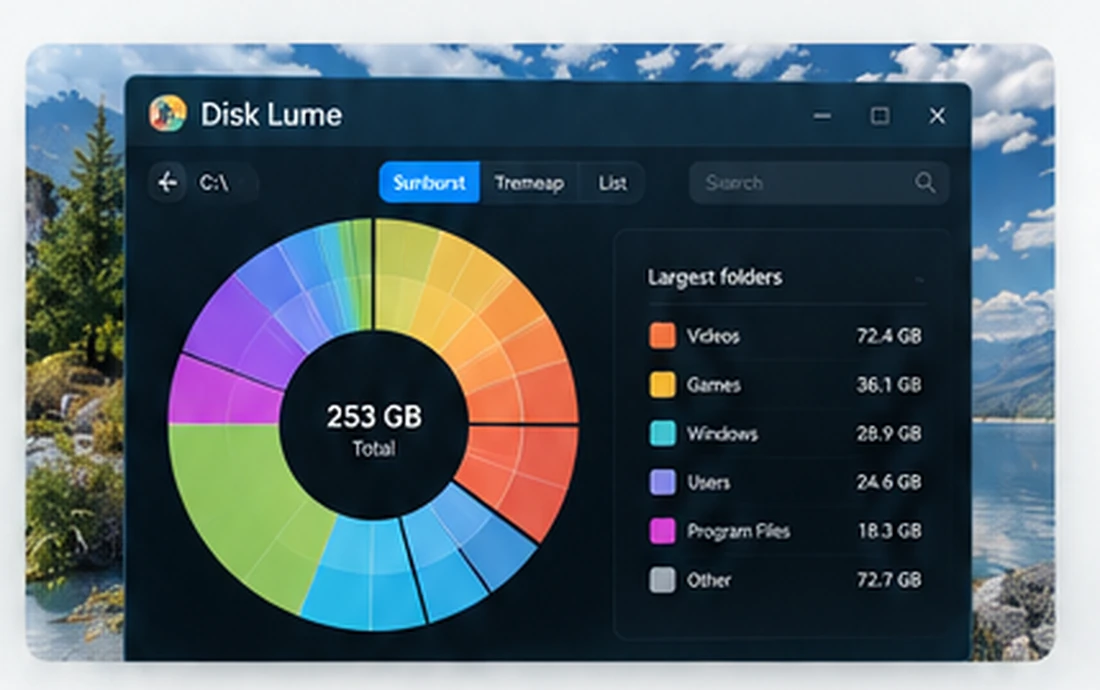
Task: Click the 28.9 GB size value
Action: coord(889,433)
